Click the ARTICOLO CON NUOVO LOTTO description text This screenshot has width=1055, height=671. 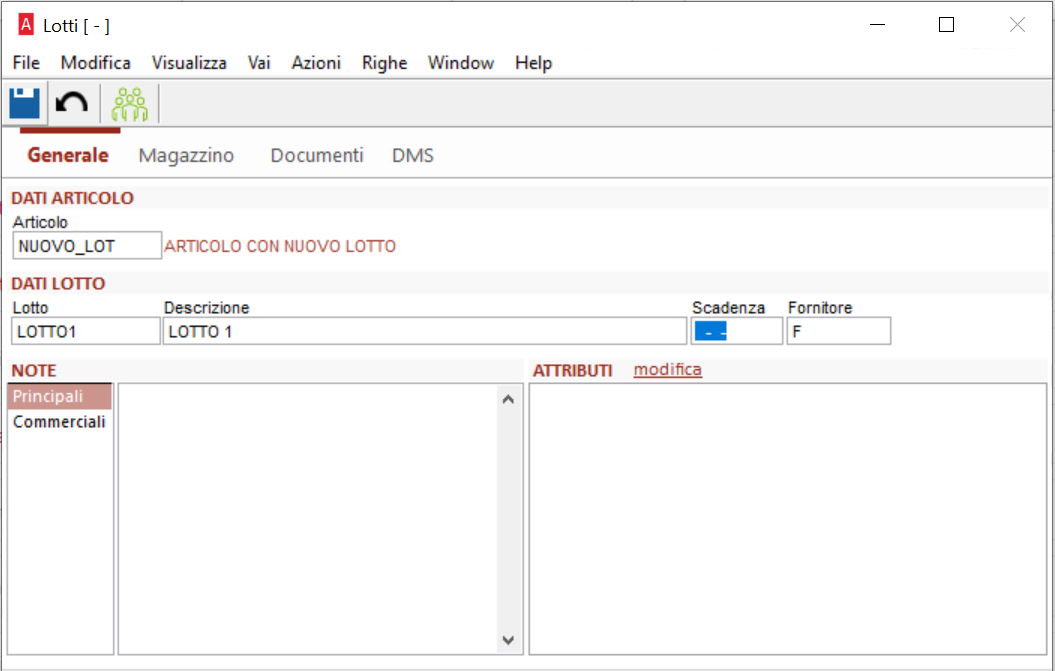click(280, 246)
